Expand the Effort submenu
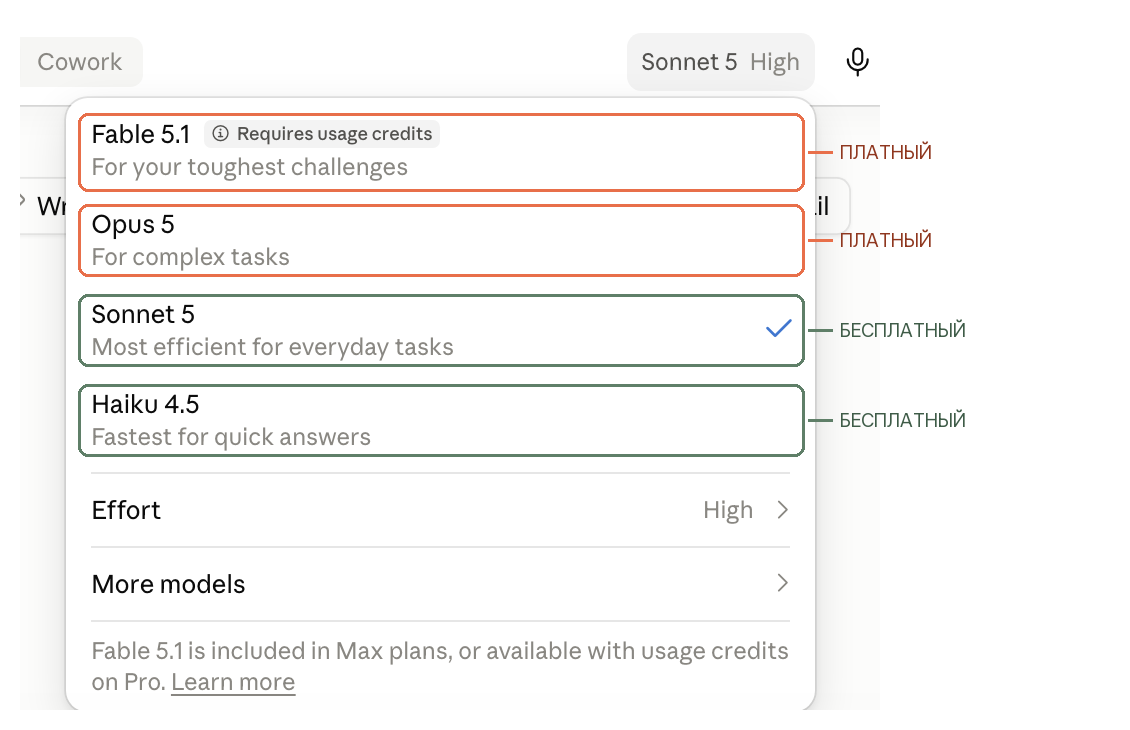The image size is (1130, 730). coord(440,510)
